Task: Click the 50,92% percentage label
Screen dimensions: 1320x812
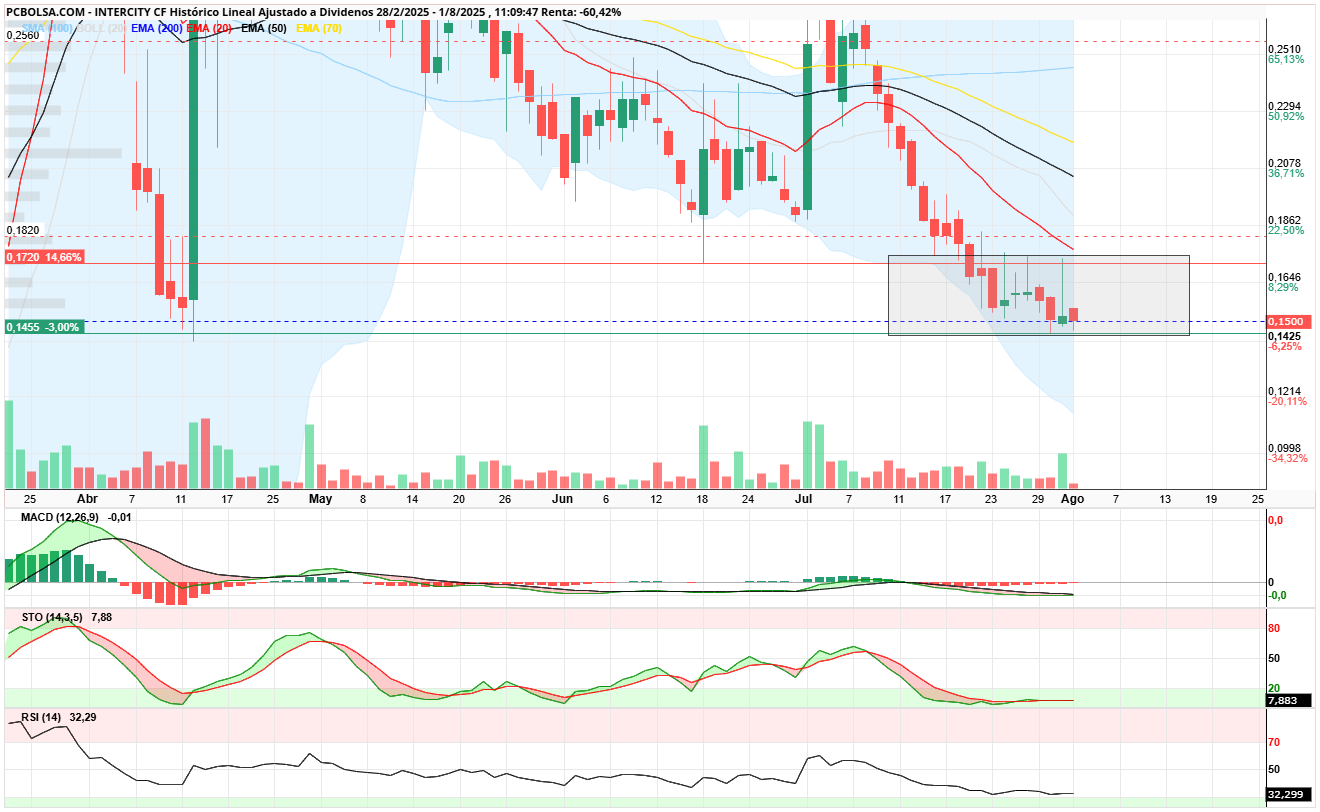Action: pyautogui.click(x=1286, y=117)
